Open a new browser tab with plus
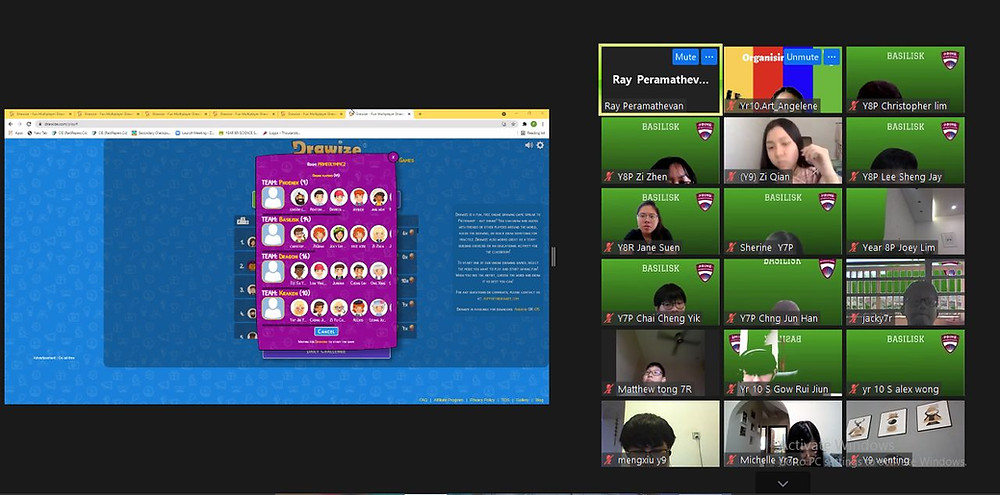This screenshot has height=495, width=1000. click(420, 114)
